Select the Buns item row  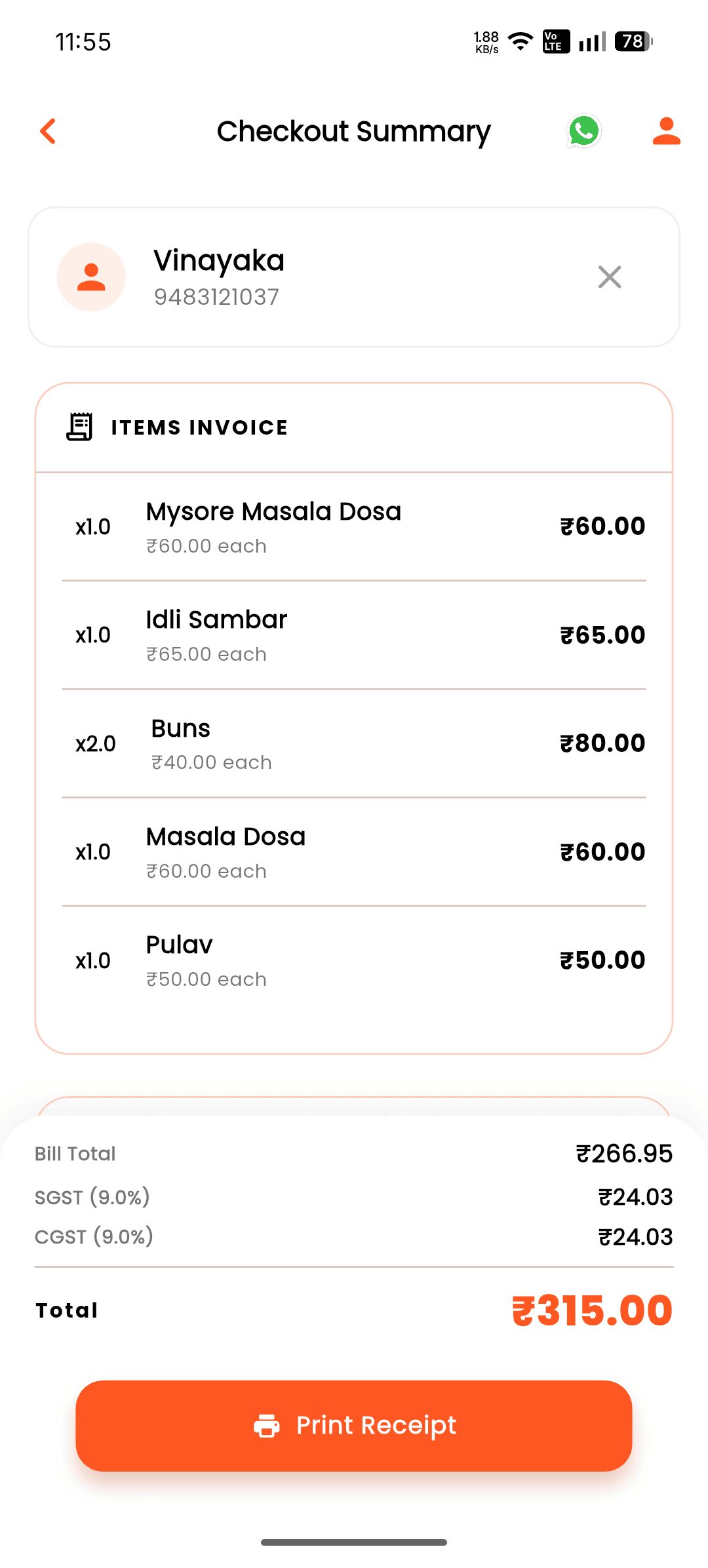(354, 744)
